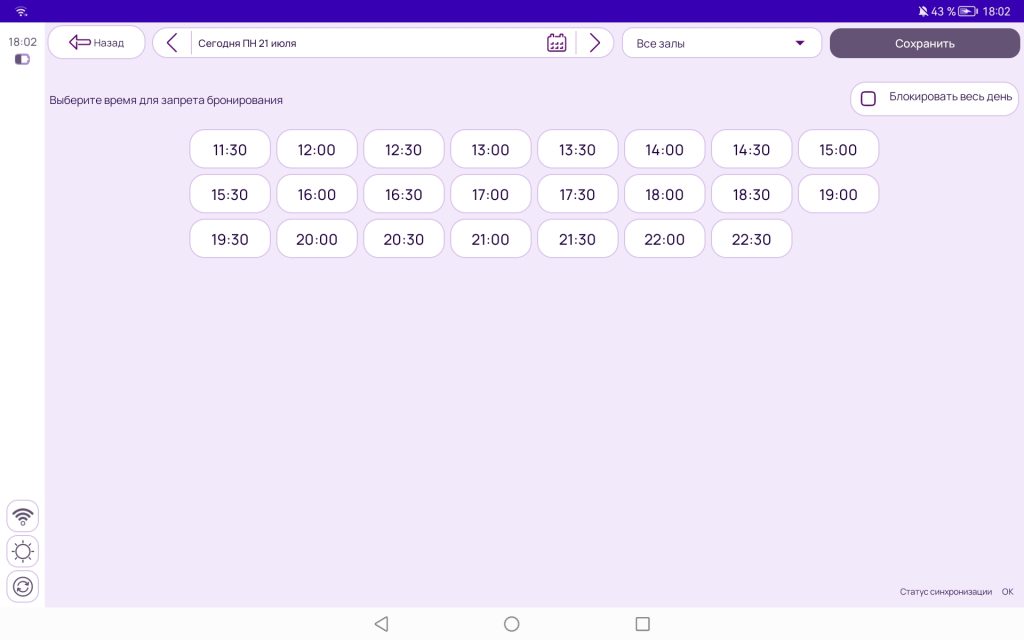Tap the Wi-Fi icon in left sidebar
The height and width of the screenshot is (640, 1024).
22,516
